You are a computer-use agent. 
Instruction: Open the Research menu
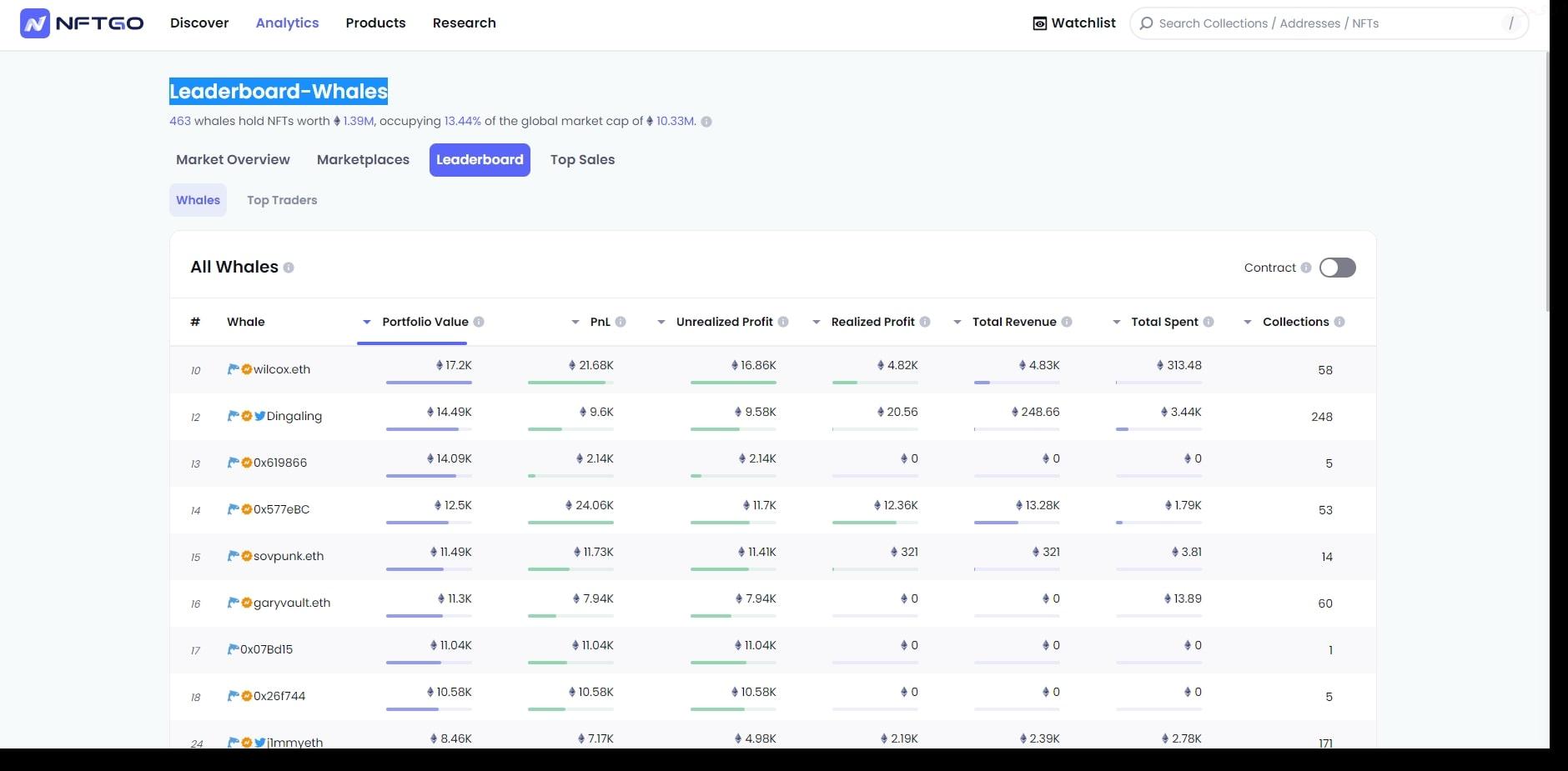[464, 23]
